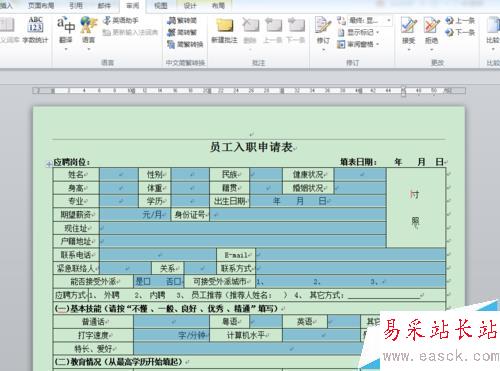Open the 简繁转换 conversion dialog

185,44
